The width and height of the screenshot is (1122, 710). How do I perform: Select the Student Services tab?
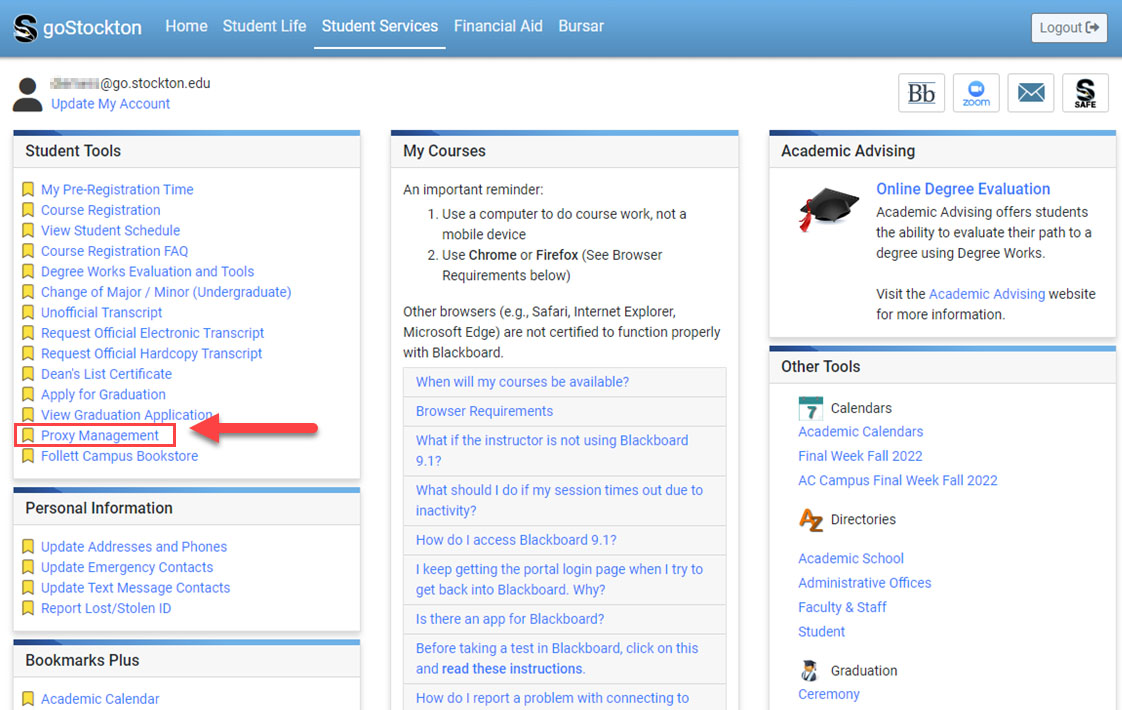(379, 26)
